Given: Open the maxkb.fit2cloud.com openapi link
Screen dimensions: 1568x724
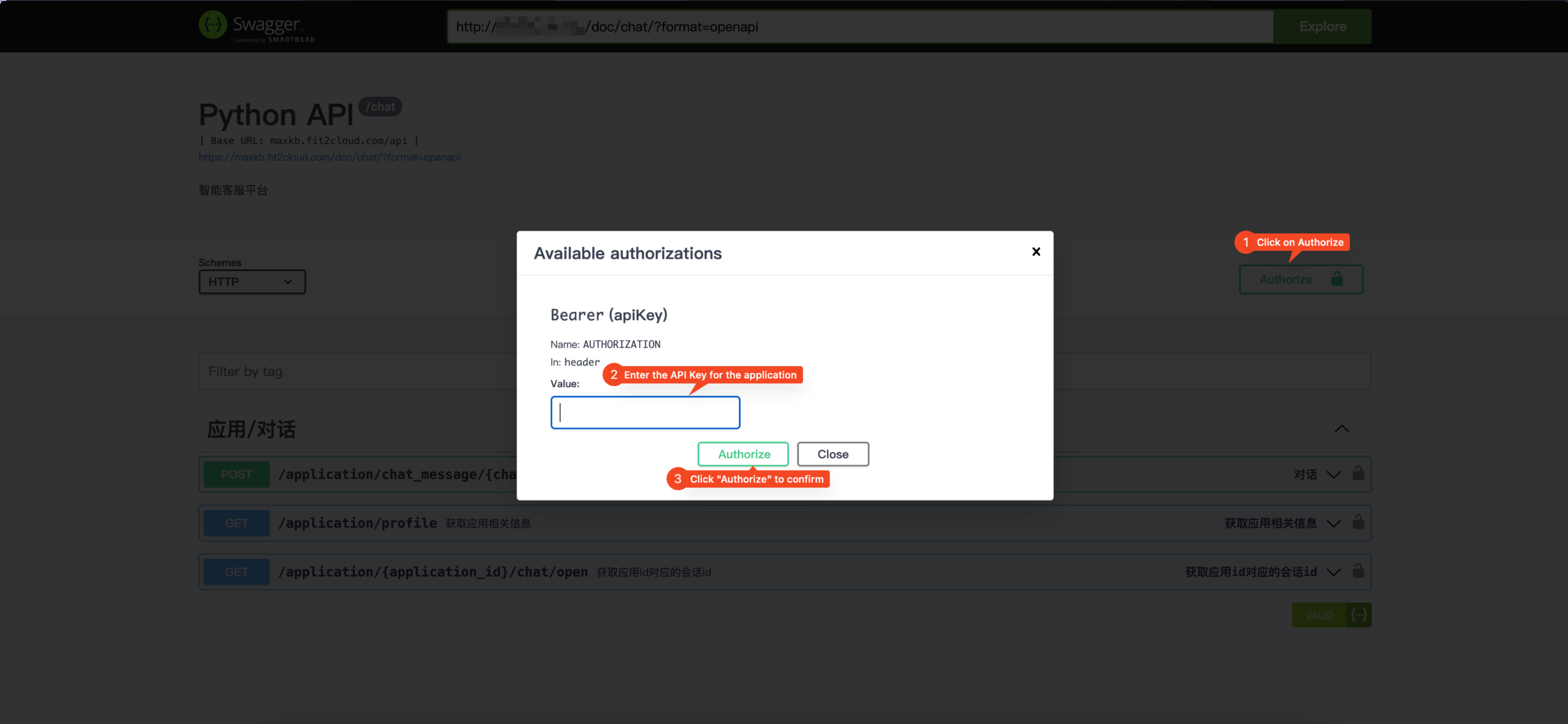Looking at the screenshot, I should pyautogui.click(x=329, y=157).
